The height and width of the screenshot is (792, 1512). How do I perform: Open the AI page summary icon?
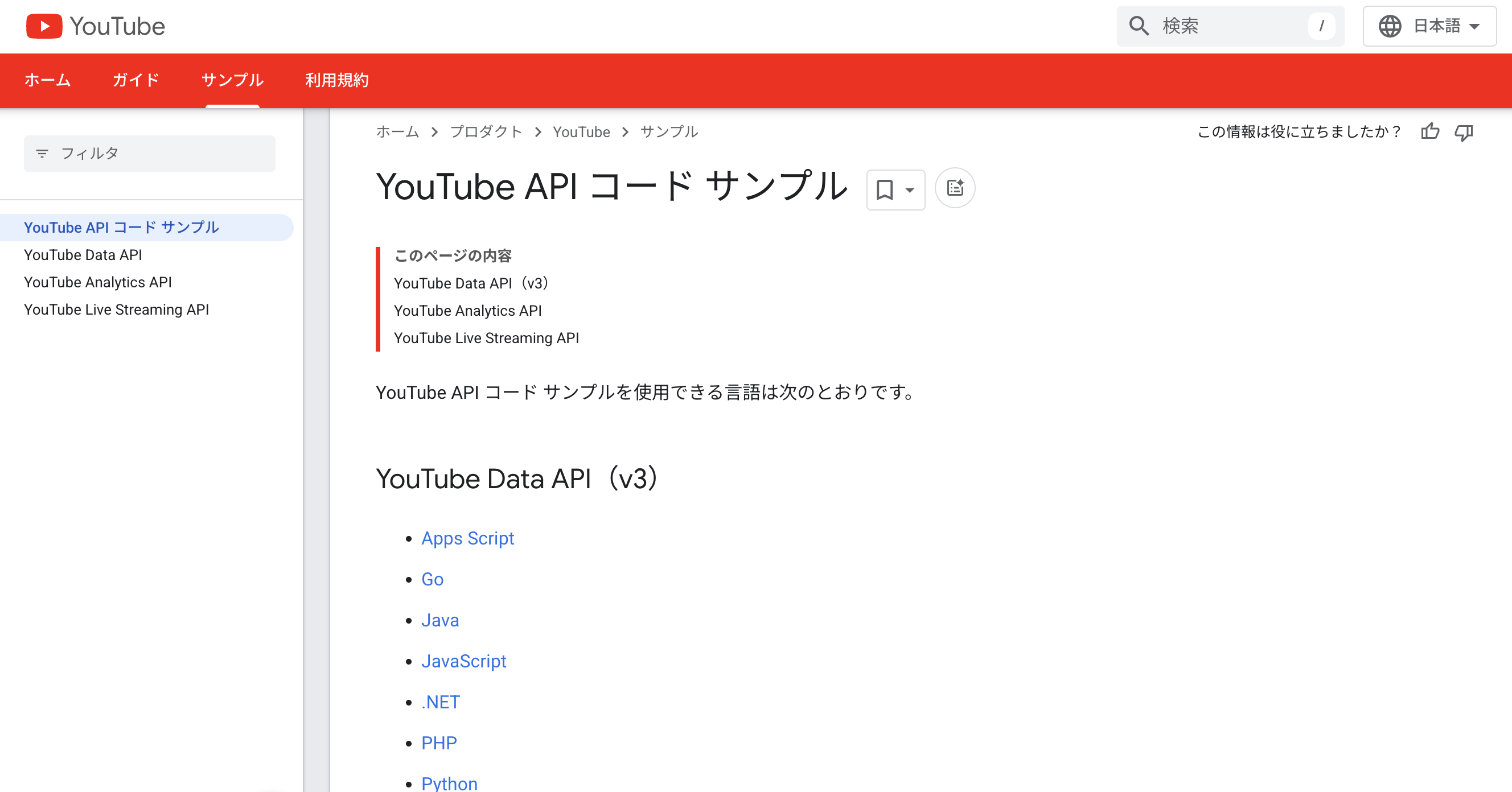(955, 188)
